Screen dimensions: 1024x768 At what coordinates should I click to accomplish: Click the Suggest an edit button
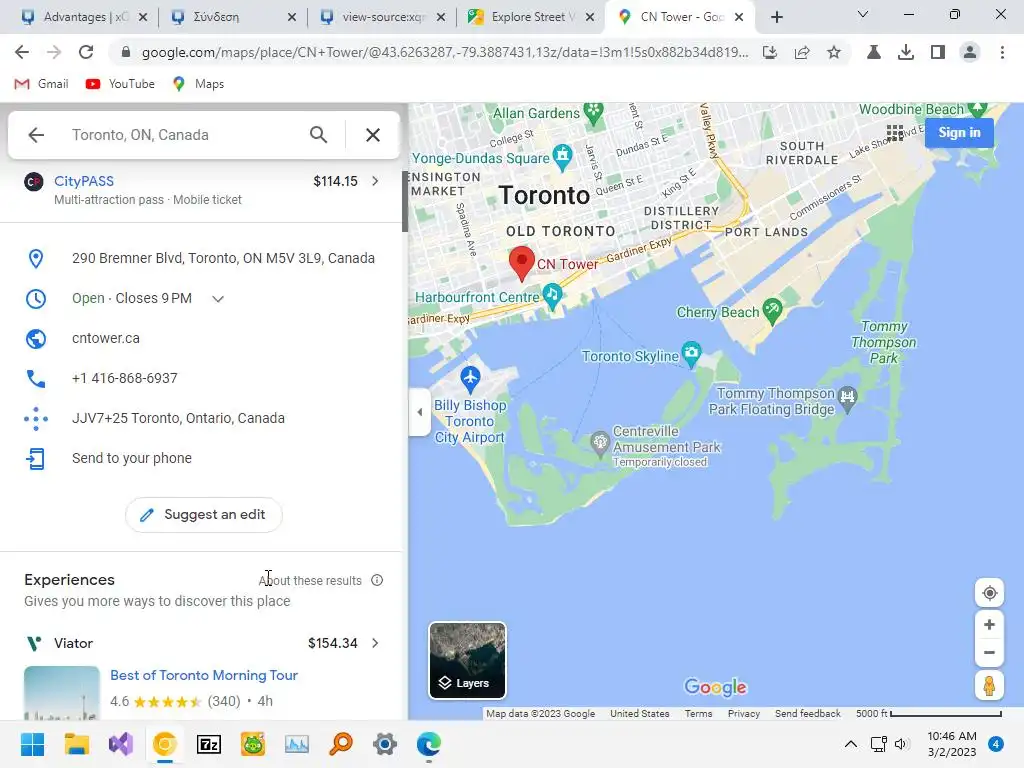(204, 515)
